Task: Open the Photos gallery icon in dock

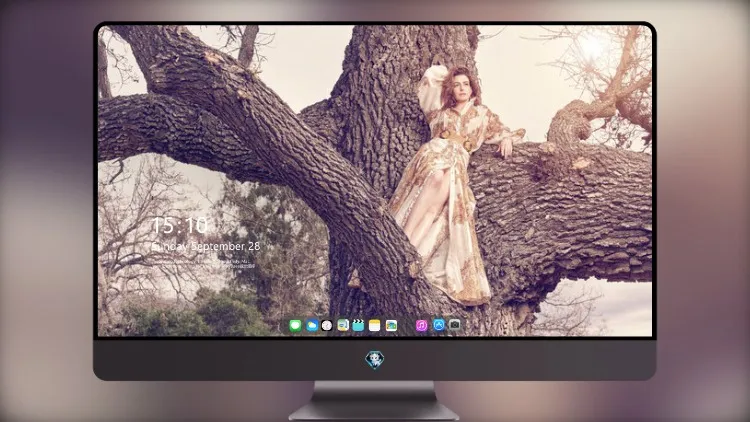Action: [x=391, y=326]
